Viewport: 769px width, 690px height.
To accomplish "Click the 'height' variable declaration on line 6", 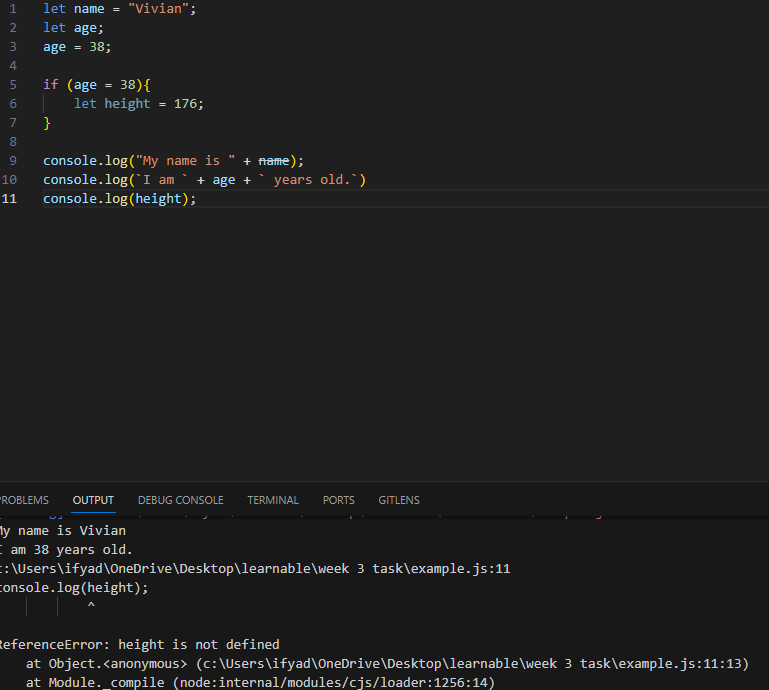I will [127, 104].
